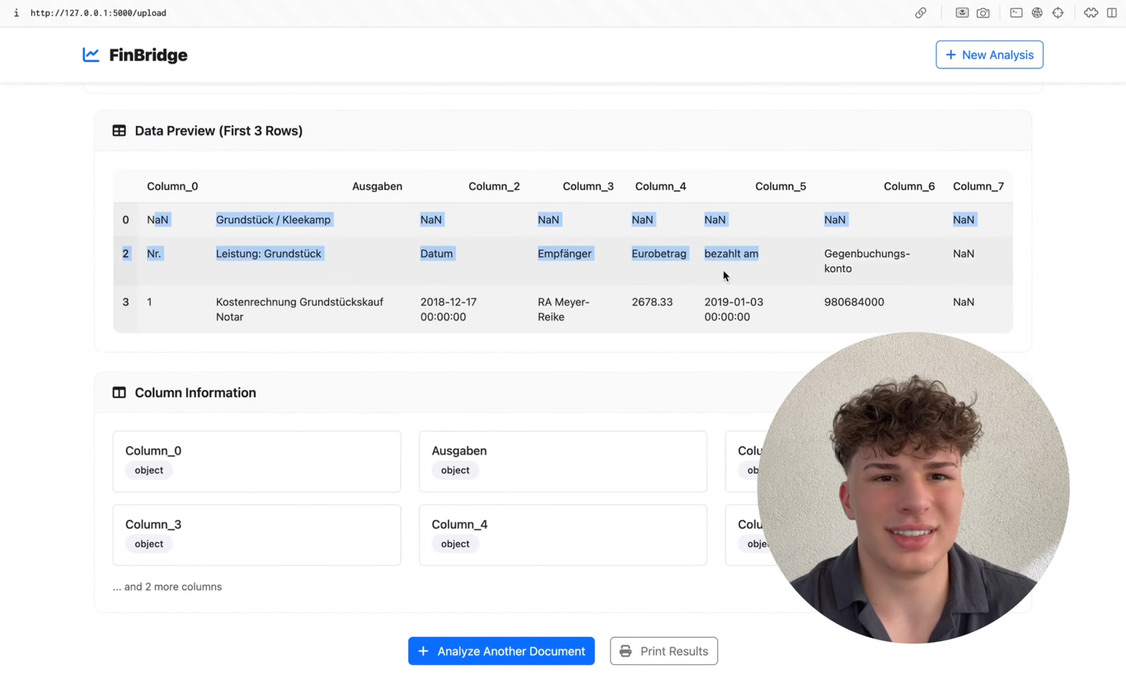This screenshot has height=697, width=1126.
Task: Select the Column_0 info card
Action: pyautogui.click(x=256, y=461)
